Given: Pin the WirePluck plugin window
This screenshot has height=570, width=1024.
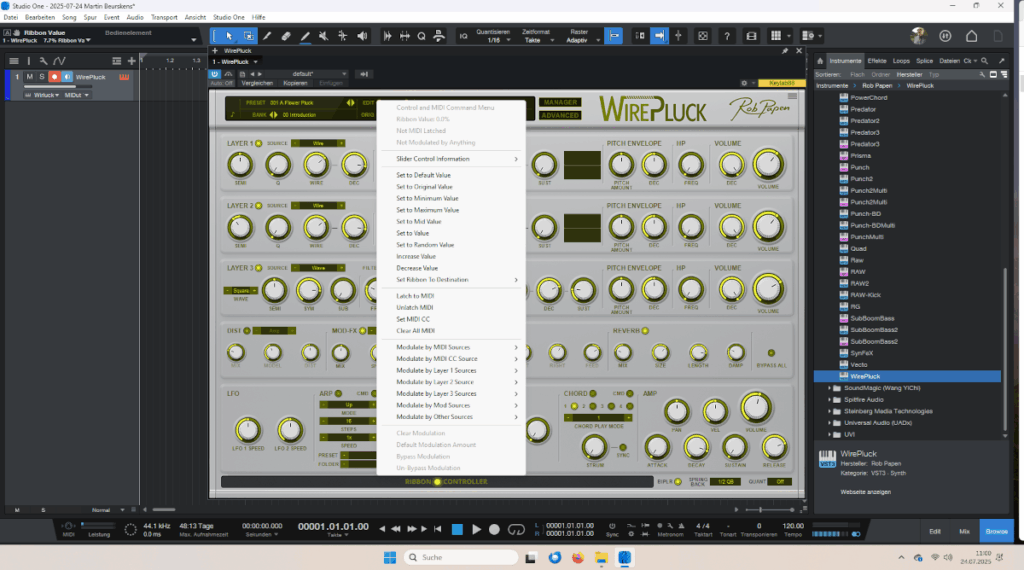Looking at the screenshot, I should (785, 50).
